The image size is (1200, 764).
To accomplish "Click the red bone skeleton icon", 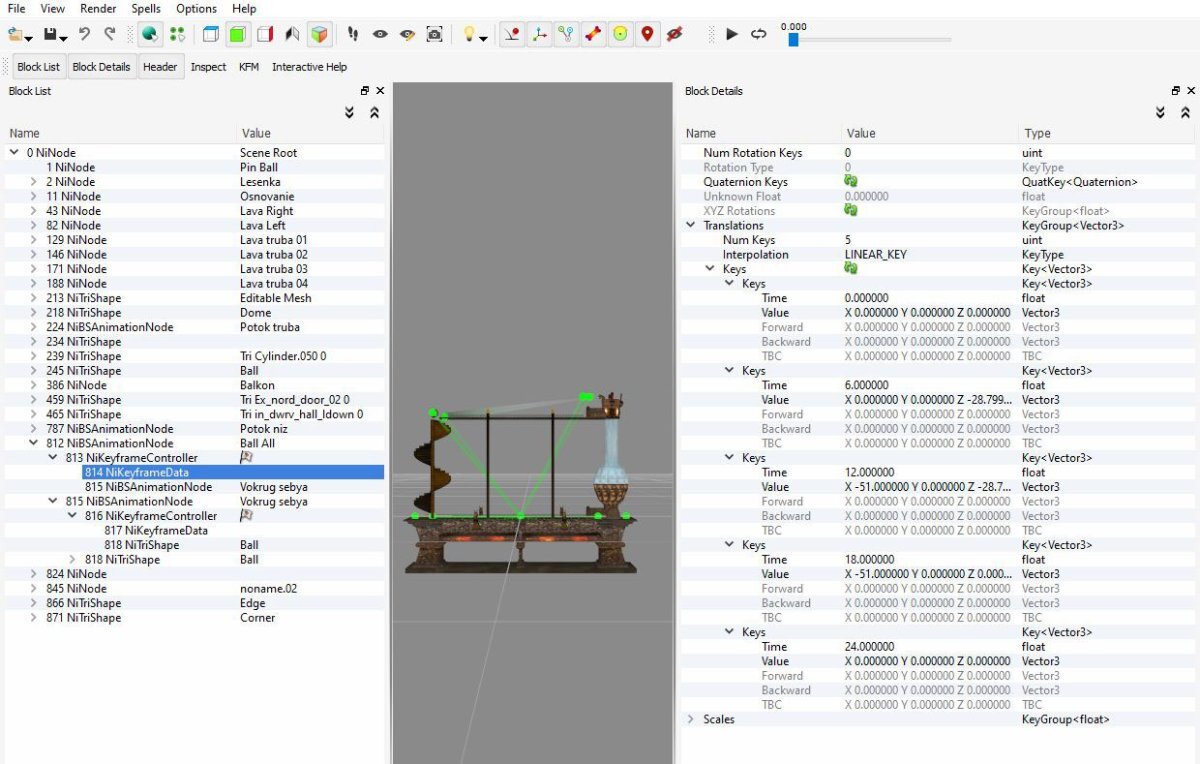I will (593, 35).
